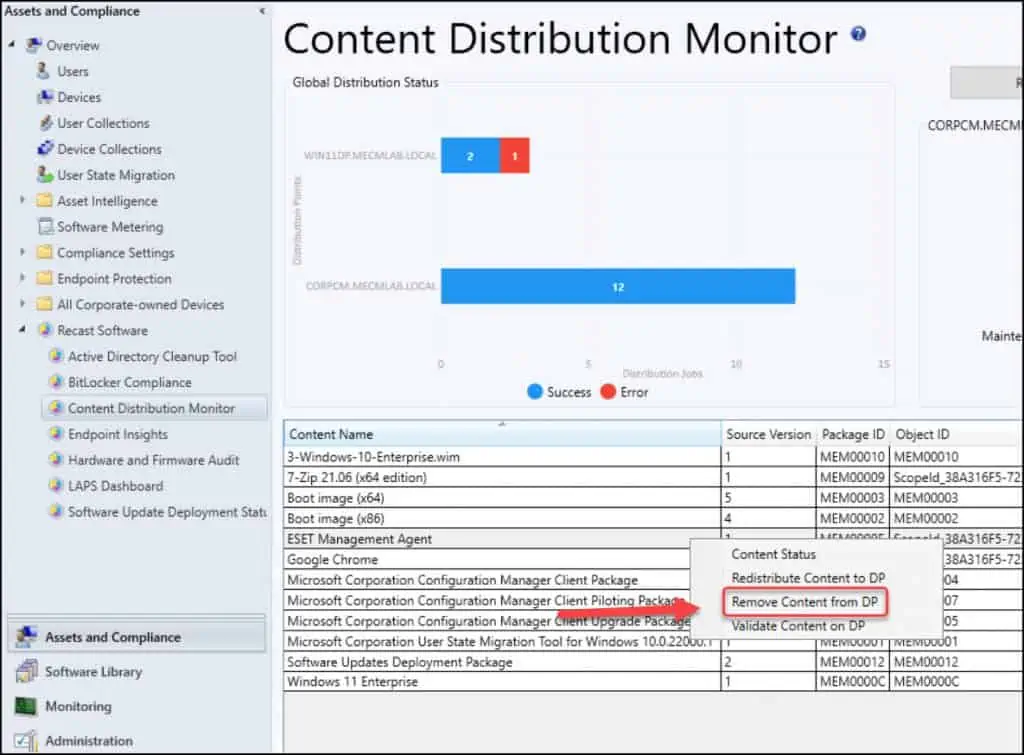Click the red error segment showing 1
Image resolution: width=1024 pixels, height=755 pixels.
coord(515,155)
